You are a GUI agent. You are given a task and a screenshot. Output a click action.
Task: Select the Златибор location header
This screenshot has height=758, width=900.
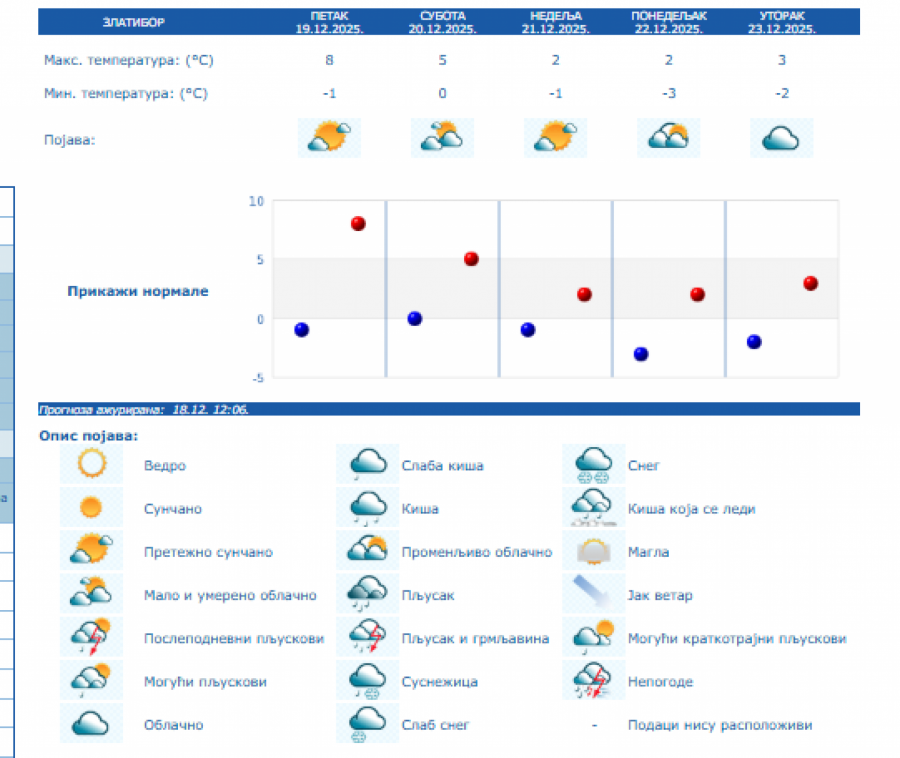coord(133,22)
